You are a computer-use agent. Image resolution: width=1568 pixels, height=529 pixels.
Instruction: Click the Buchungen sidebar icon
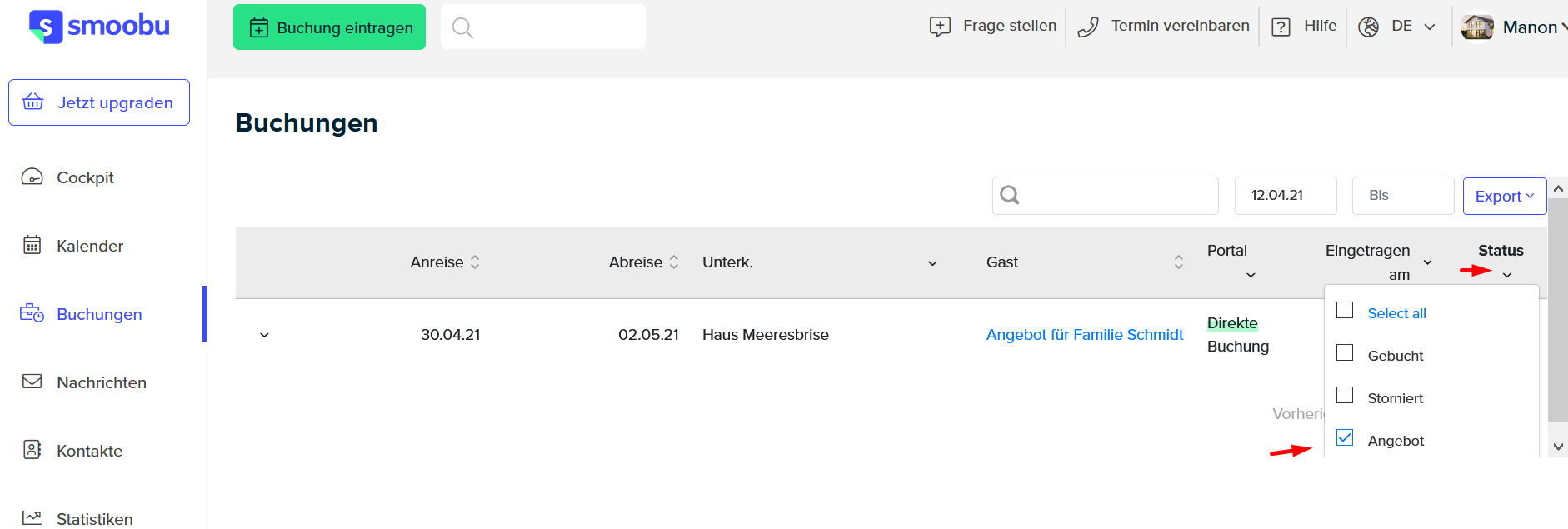32,313
